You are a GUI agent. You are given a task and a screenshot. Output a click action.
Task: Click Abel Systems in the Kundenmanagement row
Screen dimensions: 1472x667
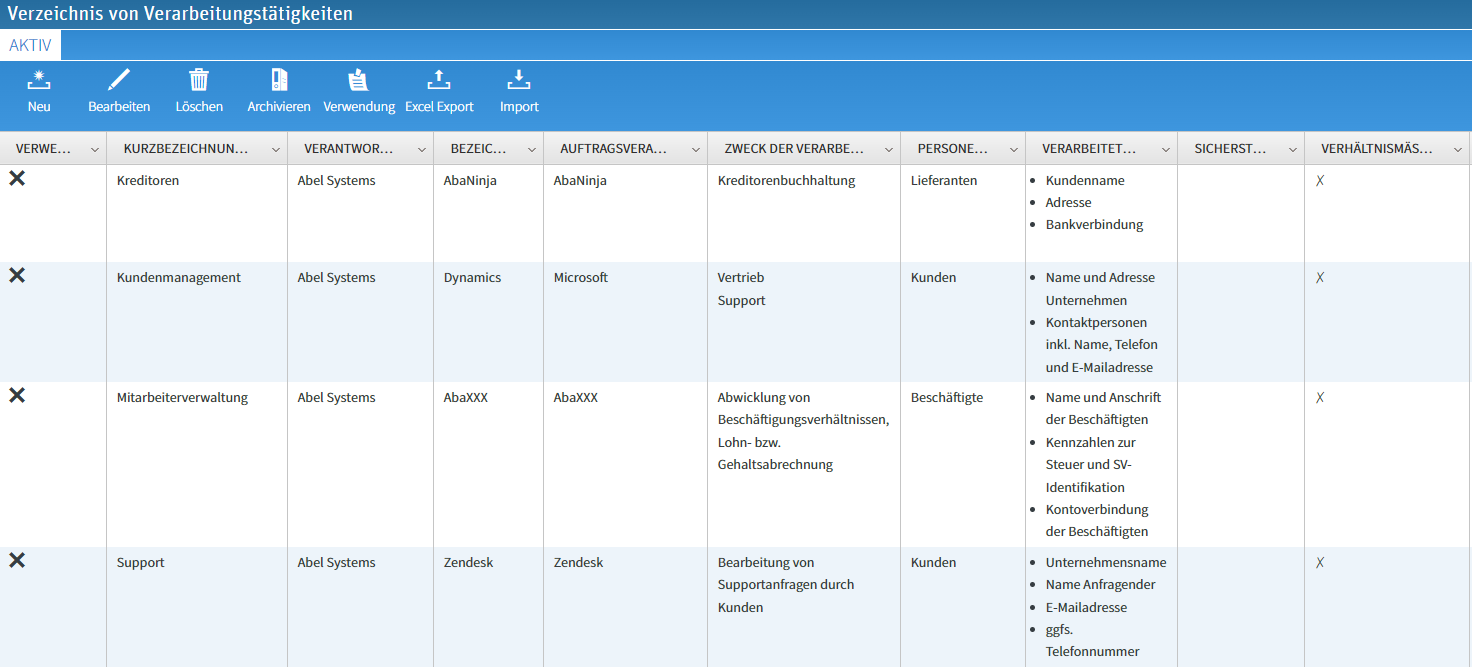(336, 278)
